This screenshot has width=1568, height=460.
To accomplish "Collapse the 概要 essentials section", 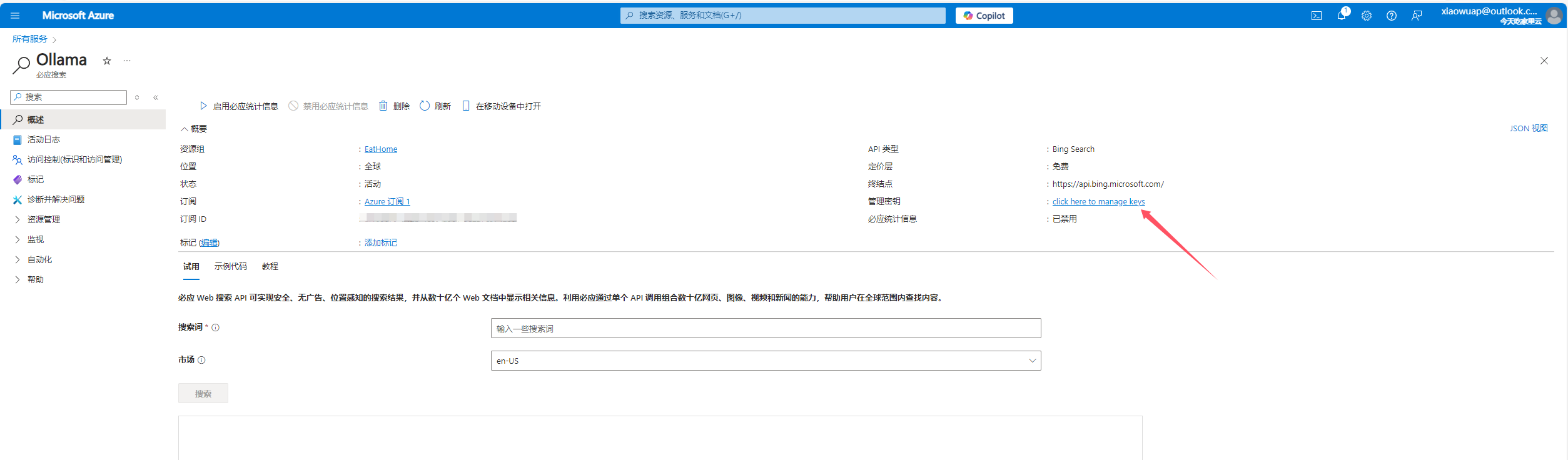I will (194, 129).
